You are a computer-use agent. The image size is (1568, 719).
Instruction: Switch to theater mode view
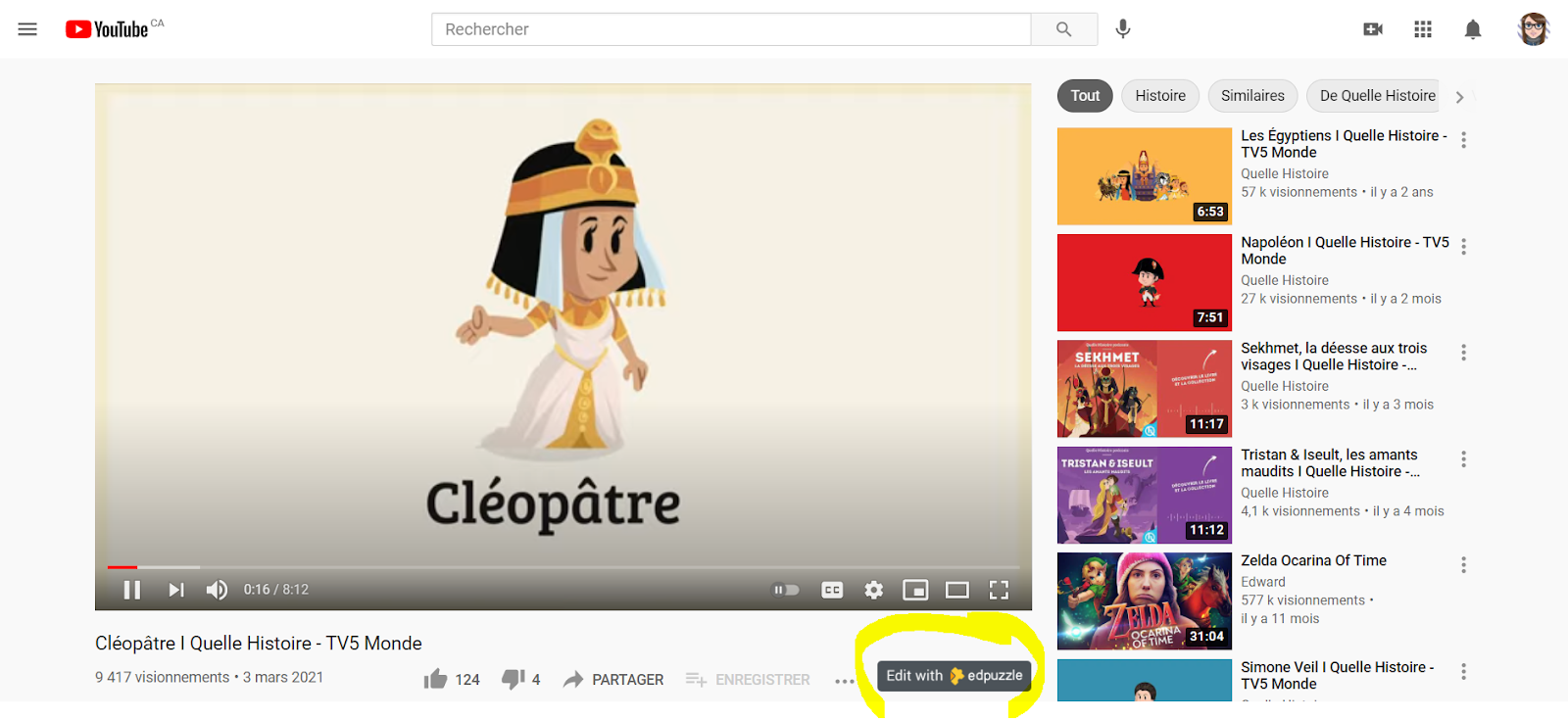click(x=957, y=590)
